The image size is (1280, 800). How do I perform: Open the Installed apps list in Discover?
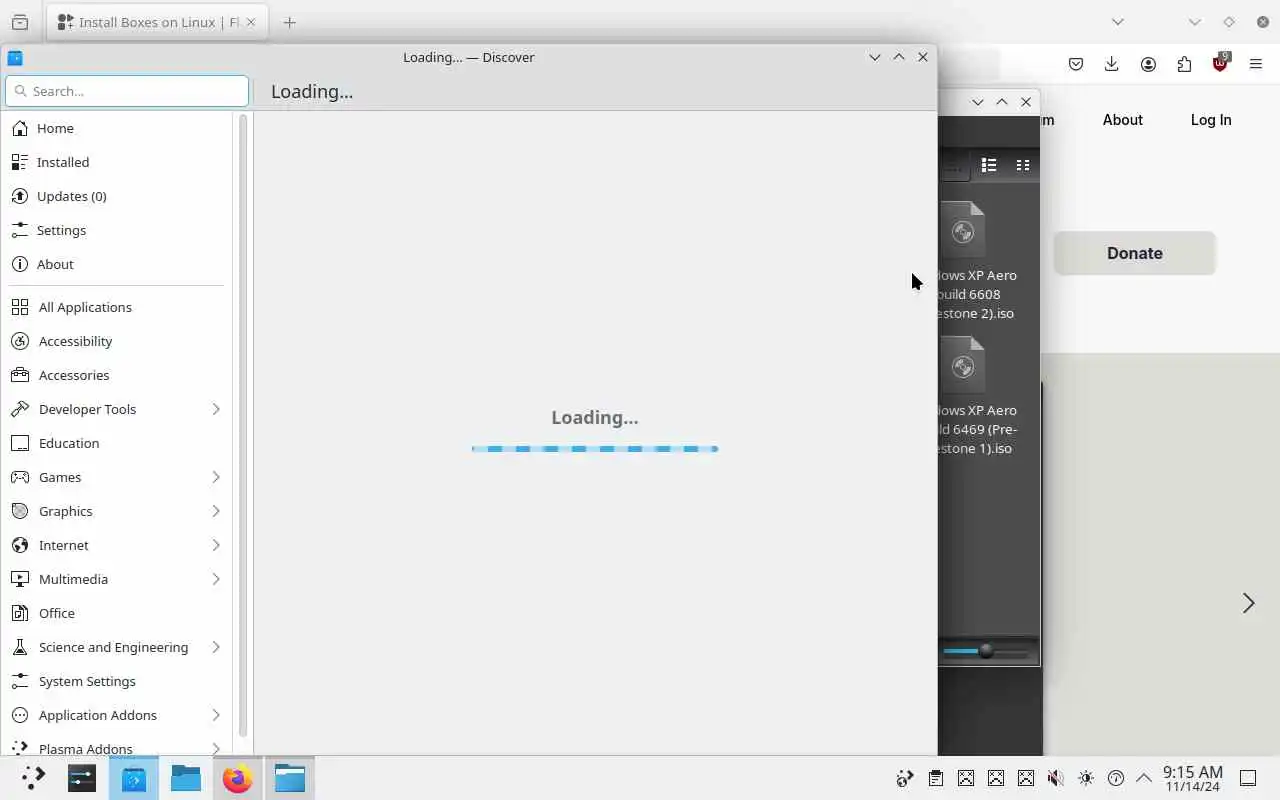pyautogui.click(x=118, y=162)
